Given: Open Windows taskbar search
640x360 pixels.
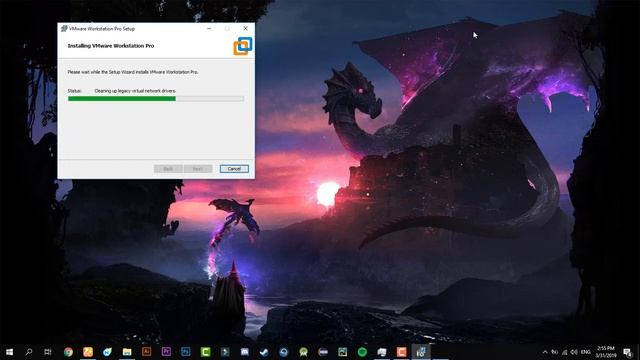Looking at the screenshot, I should pyautogui.click(x=29, y=352).
